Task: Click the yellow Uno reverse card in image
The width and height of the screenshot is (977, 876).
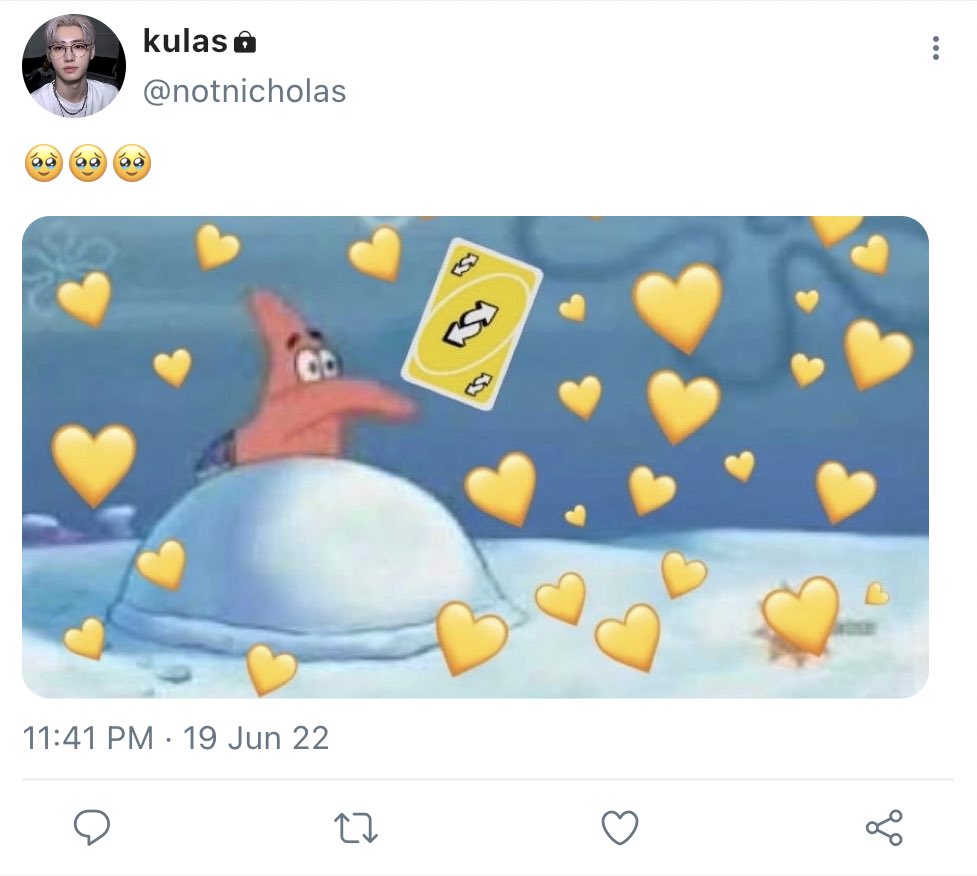Action: click(x=471, y=323)
